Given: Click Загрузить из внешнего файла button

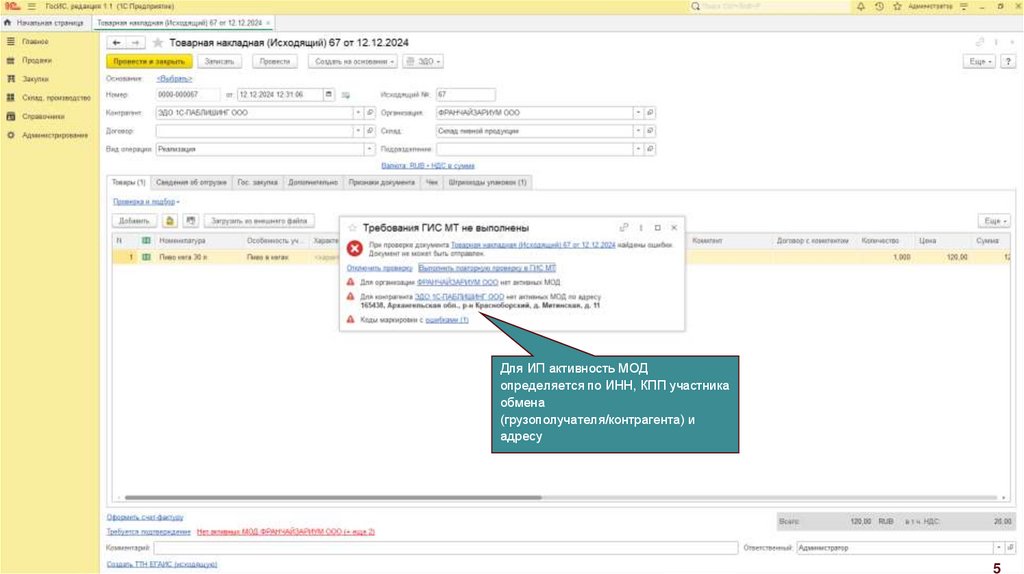Looking at the screenshot, I should (x=259, y=221).
